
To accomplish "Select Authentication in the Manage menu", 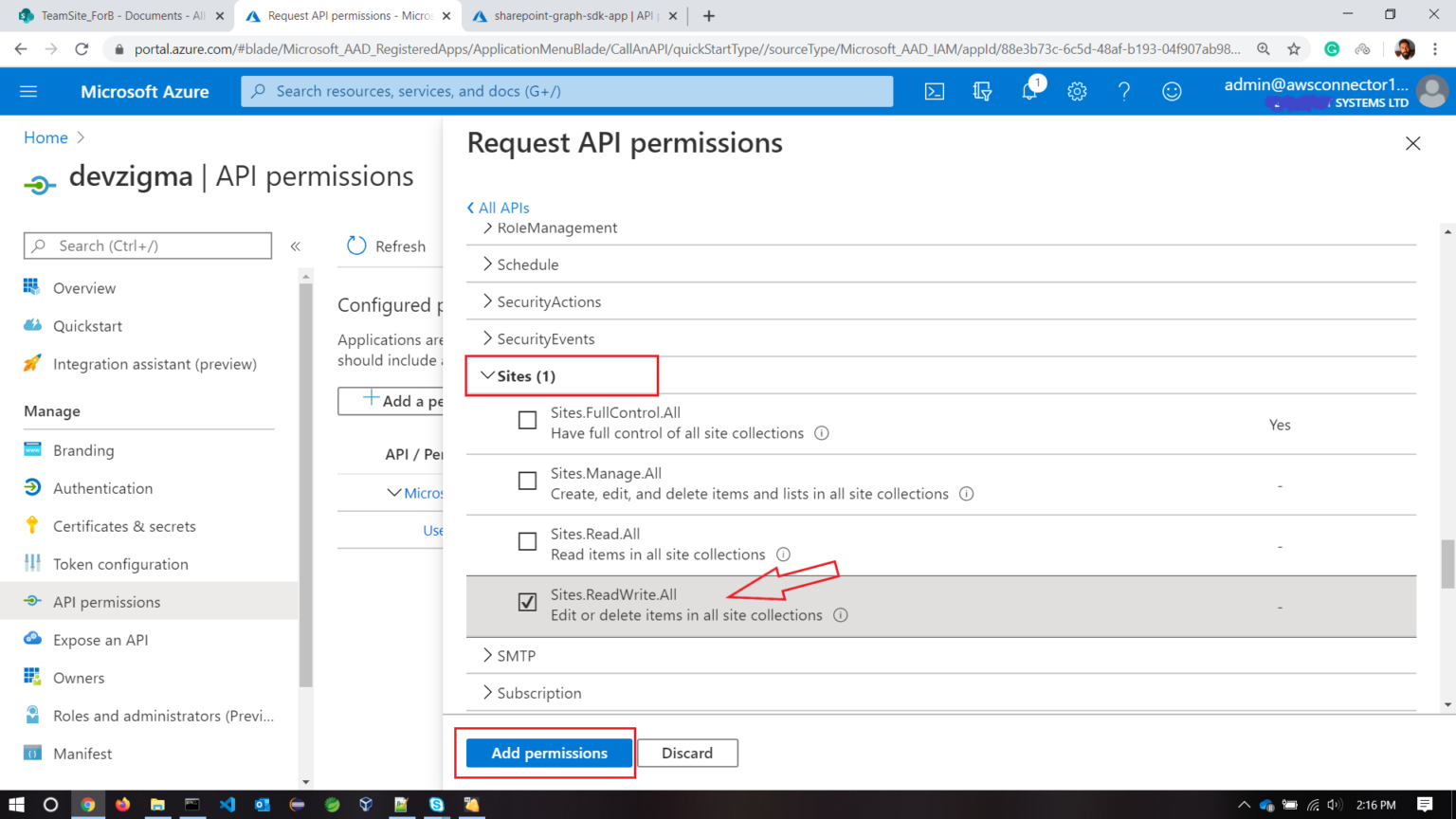I will pyautogui.click(x=102, y=487).
